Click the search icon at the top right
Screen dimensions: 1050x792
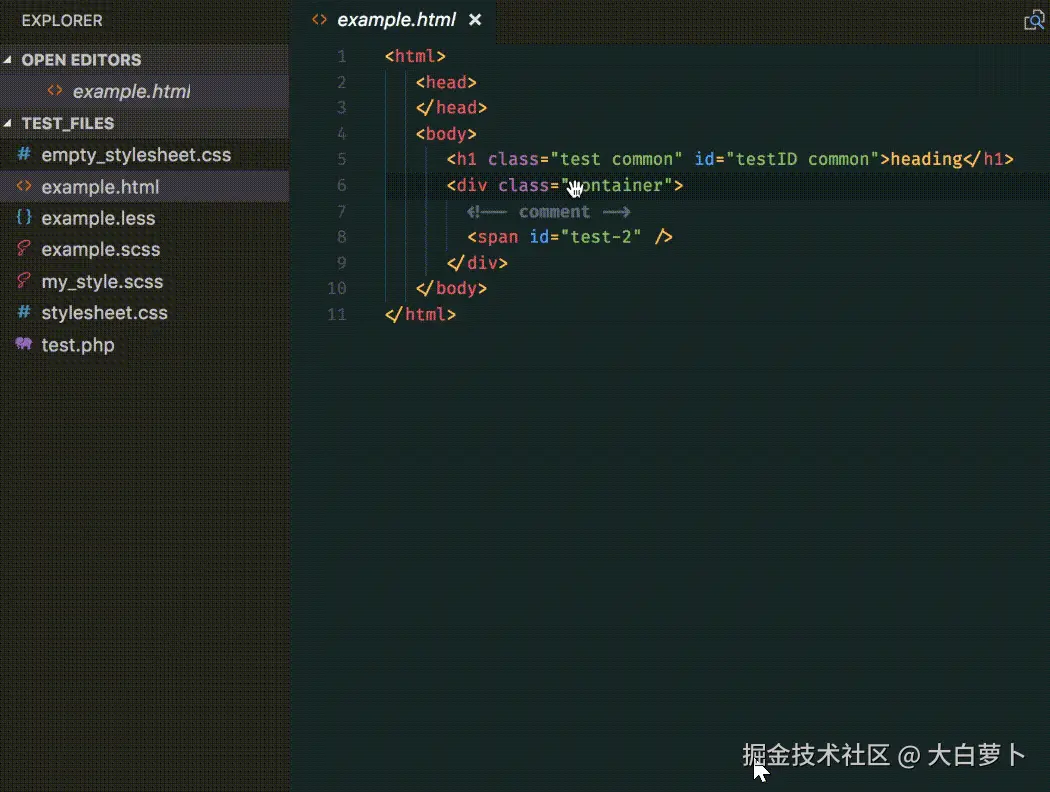[x=1034, y=19]
